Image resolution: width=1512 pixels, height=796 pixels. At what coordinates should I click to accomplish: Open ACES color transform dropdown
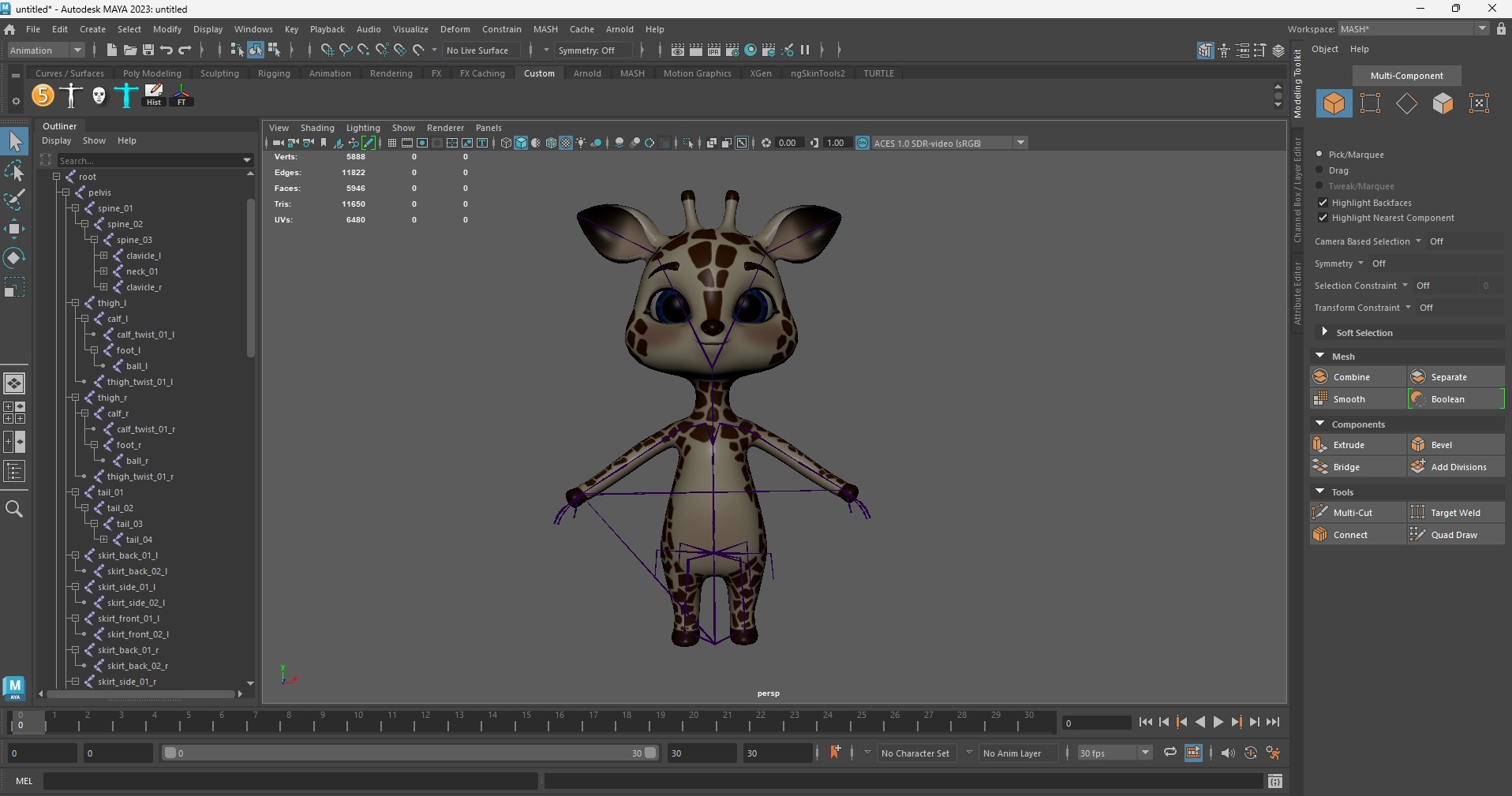1020,143
